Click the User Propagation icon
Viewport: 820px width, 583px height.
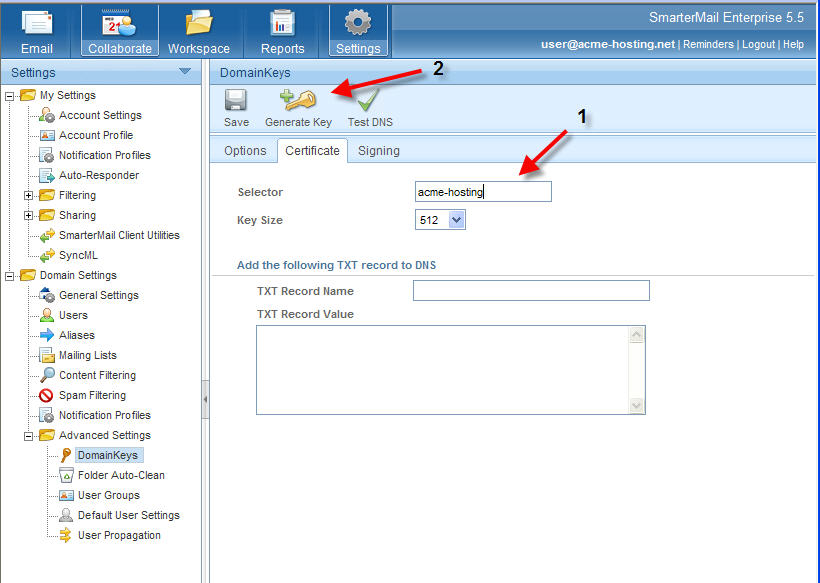point(66,535)
